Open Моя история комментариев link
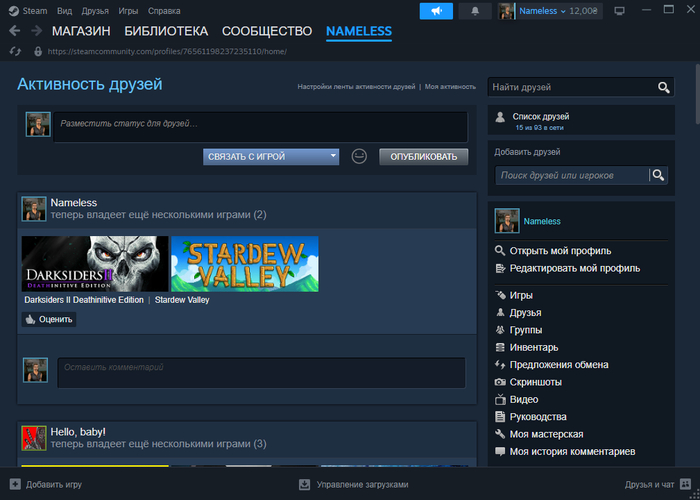 (x=572, y=451)
